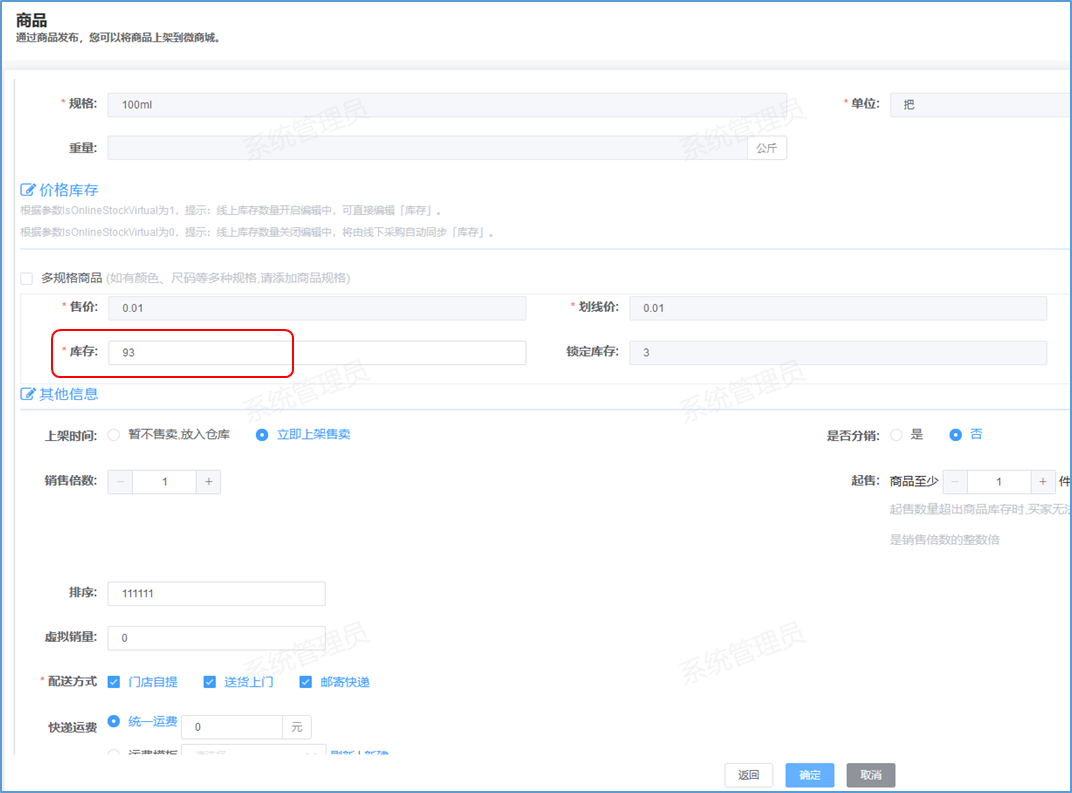
Task: Focus the 规格 field containing 100ml
Action: click(447, 105)
